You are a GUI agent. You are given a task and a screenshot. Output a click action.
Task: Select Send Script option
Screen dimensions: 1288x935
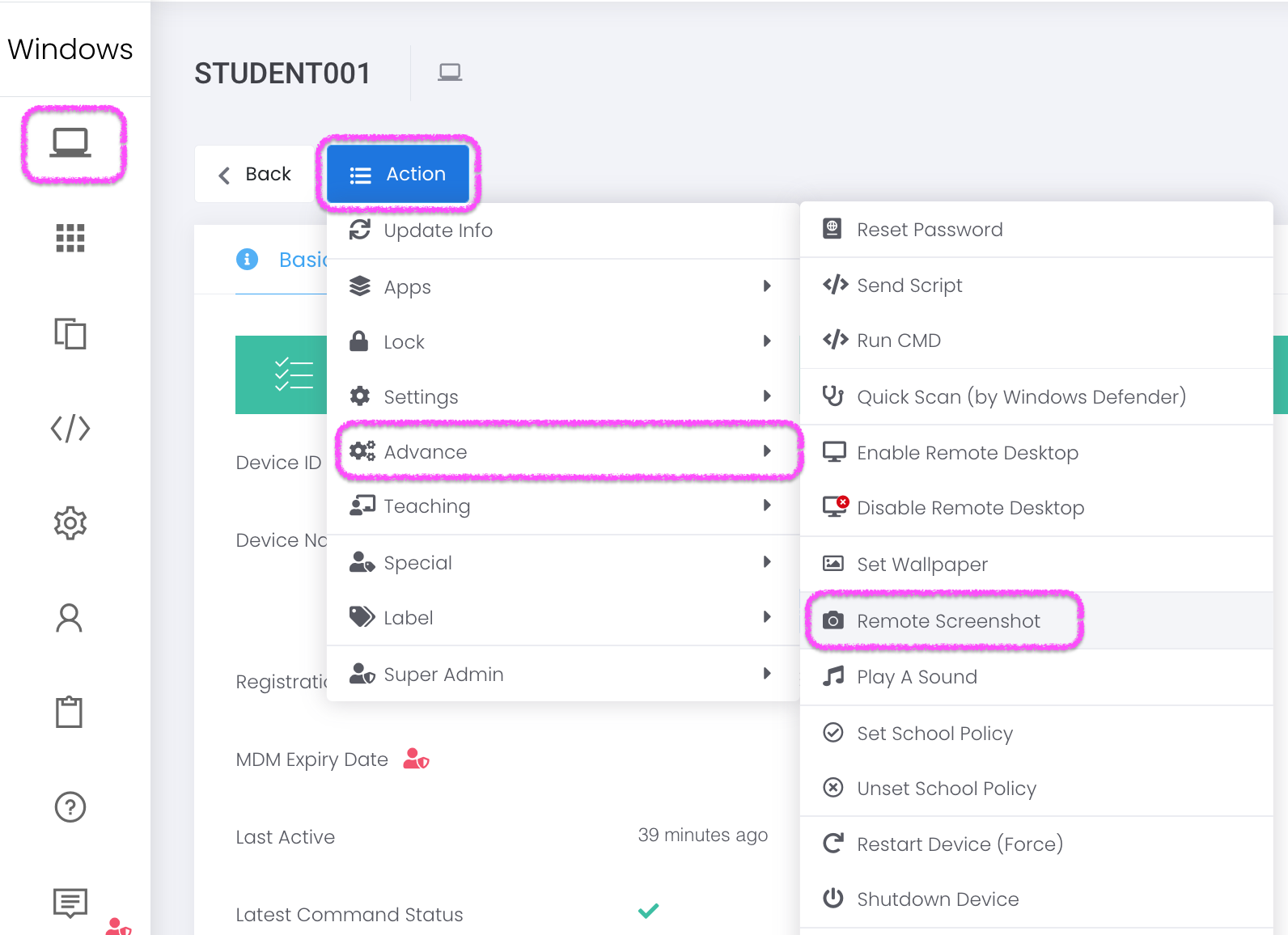(1036, 286)
